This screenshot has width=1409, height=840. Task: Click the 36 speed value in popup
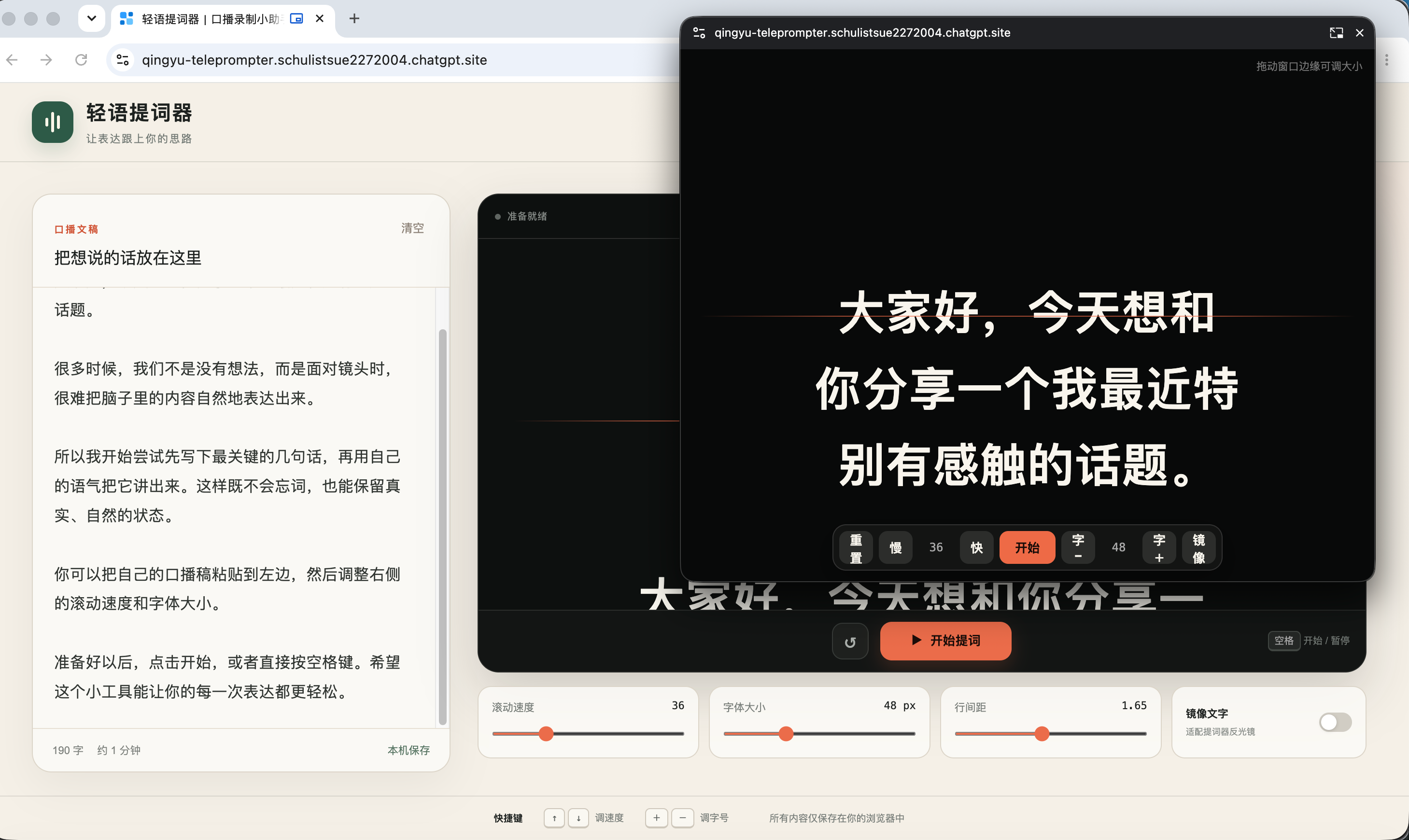click(936, 547)
